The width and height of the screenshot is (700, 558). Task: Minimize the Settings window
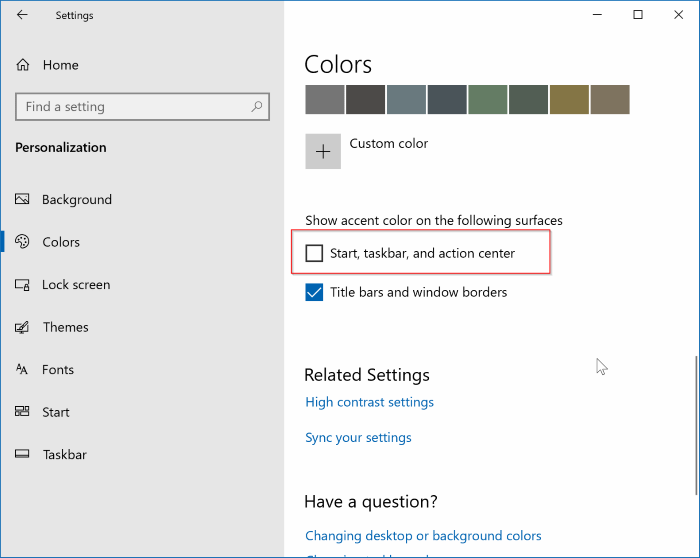[597, 15]
